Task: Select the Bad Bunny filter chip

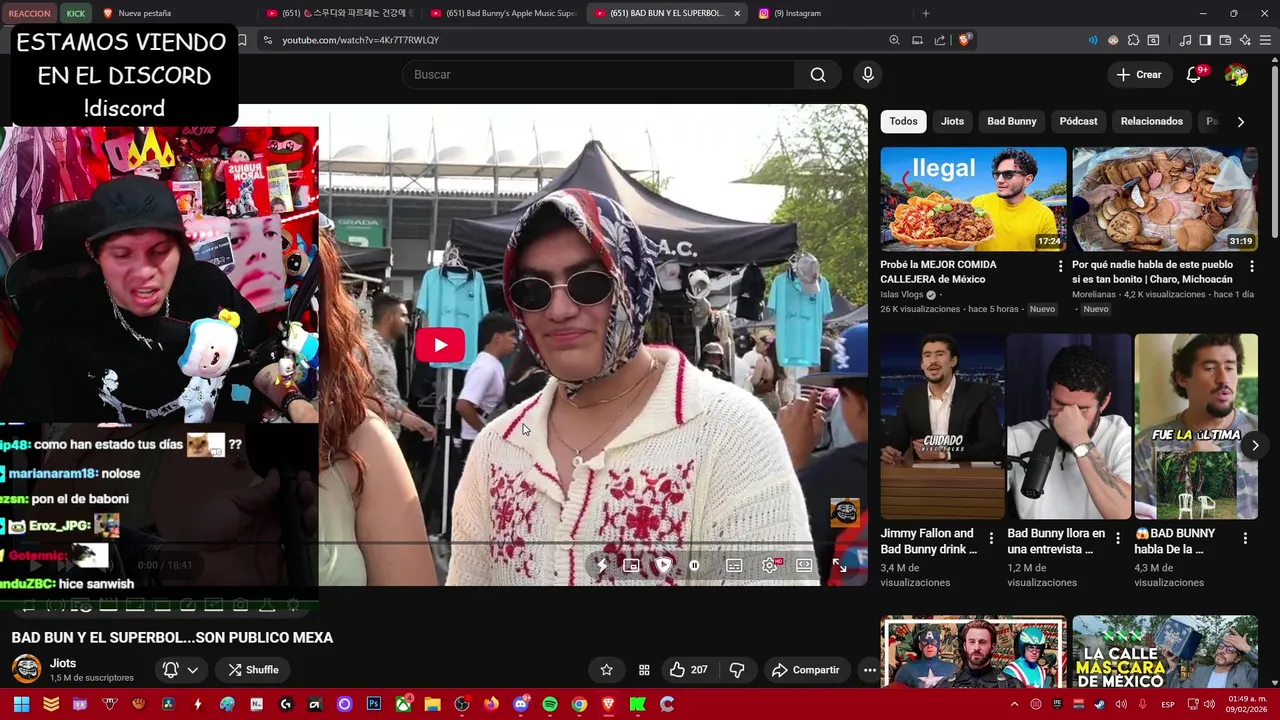Action: pos(1012,121)
